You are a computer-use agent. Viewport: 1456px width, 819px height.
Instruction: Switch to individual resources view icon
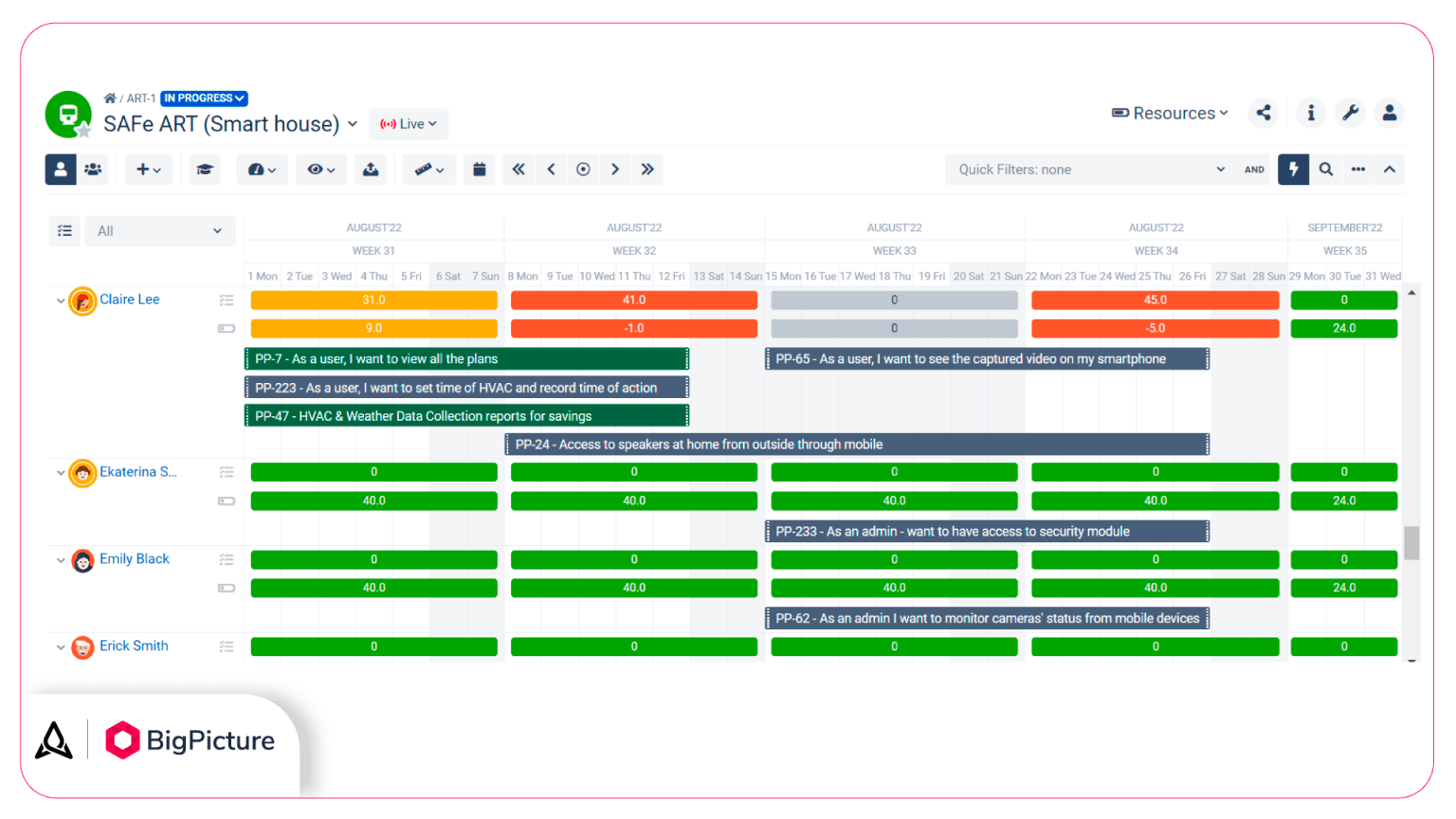click(x=61, y=170)
